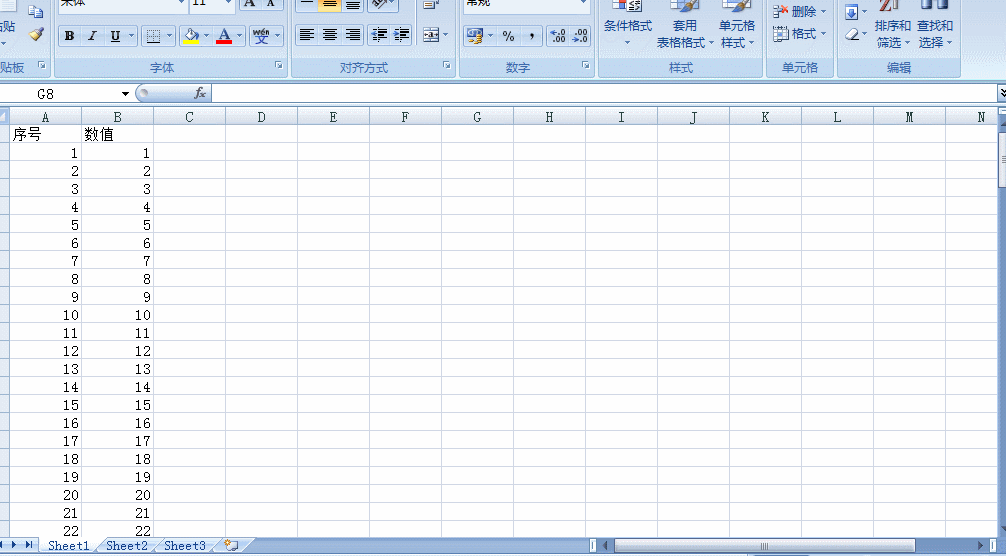The height and width of the screenshot is (556, 1006).
Task: Apply the yellow fill color bucket
Action: [191, 35]
